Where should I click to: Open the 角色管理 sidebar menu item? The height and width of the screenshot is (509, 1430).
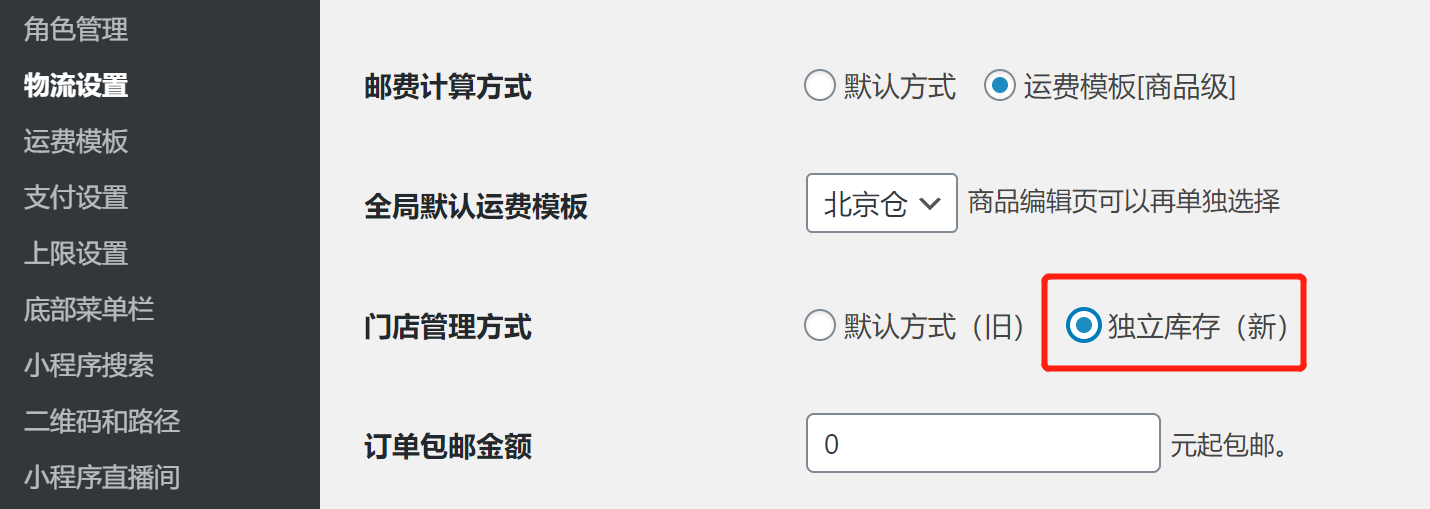pos(76,30)
